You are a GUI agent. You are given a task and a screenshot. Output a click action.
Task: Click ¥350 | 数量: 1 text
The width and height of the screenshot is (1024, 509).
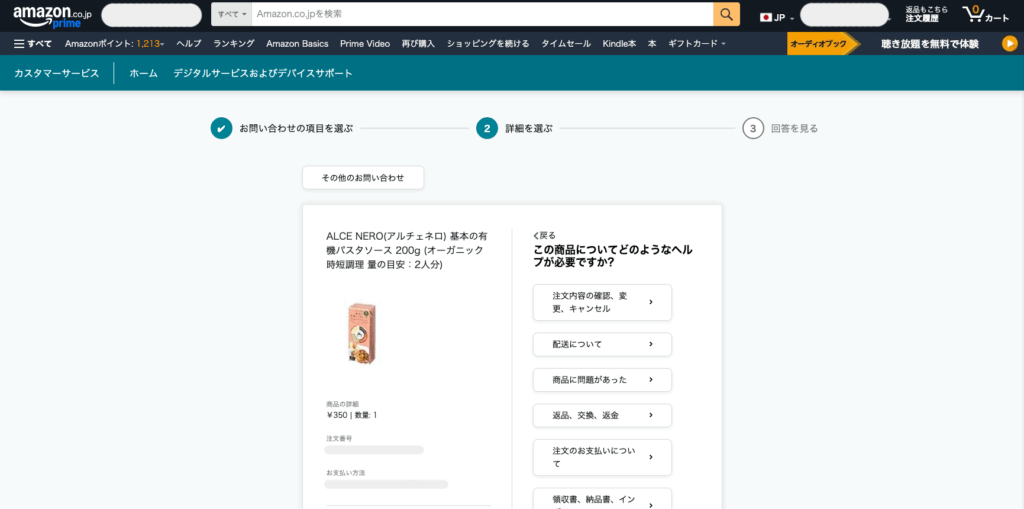click(351, 415)
